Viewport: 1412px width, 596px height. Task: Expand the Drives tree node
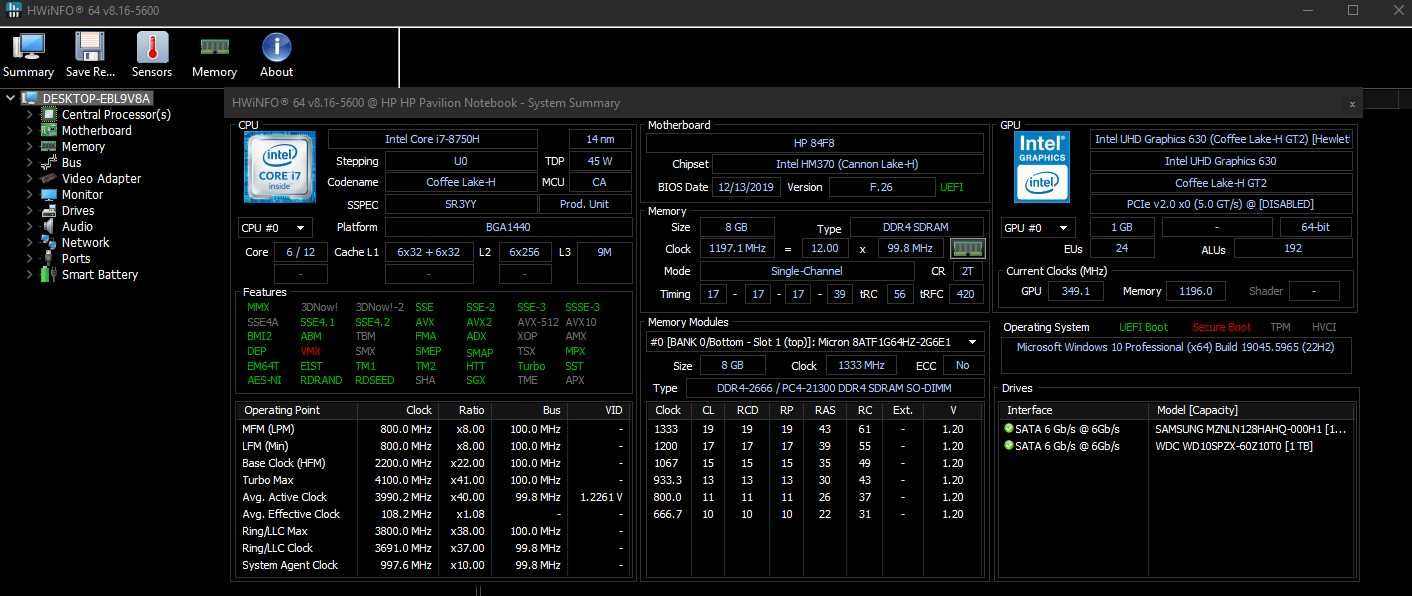(x=30, y=210)
